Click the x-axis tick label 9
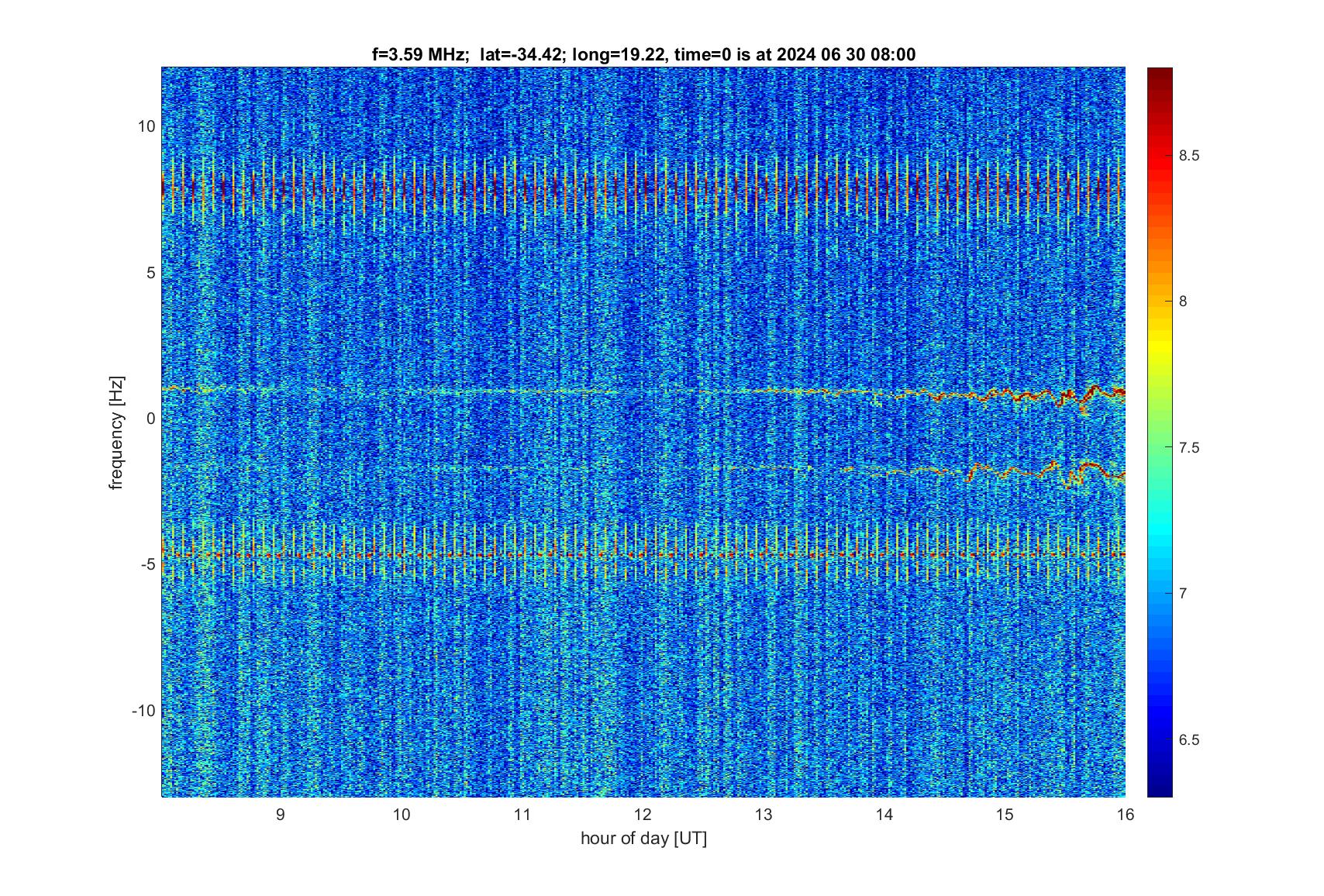 [x=281, y=815]
